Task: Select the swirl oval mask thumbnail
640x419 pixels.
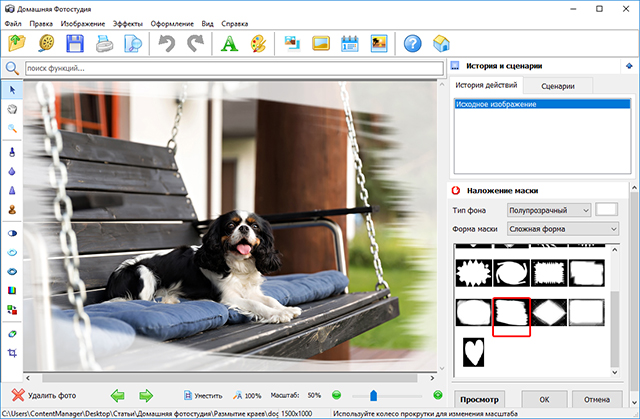Action: [x=511, y=273]
